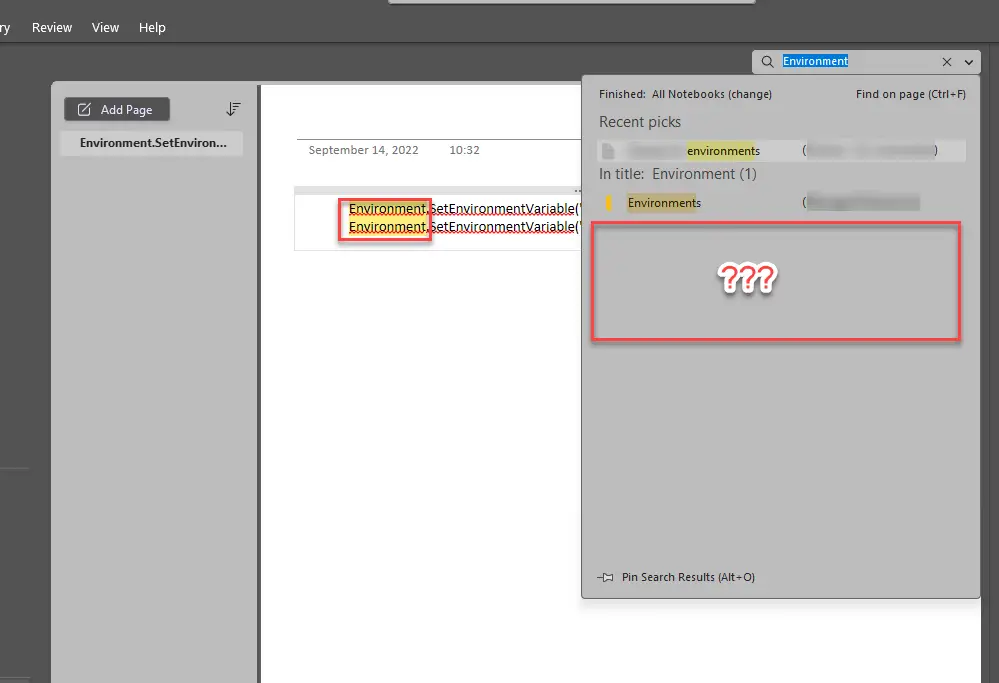The image size is (999, 683).
Task: Click section icon beside Environments title result
Action: (x=608, y=203)
